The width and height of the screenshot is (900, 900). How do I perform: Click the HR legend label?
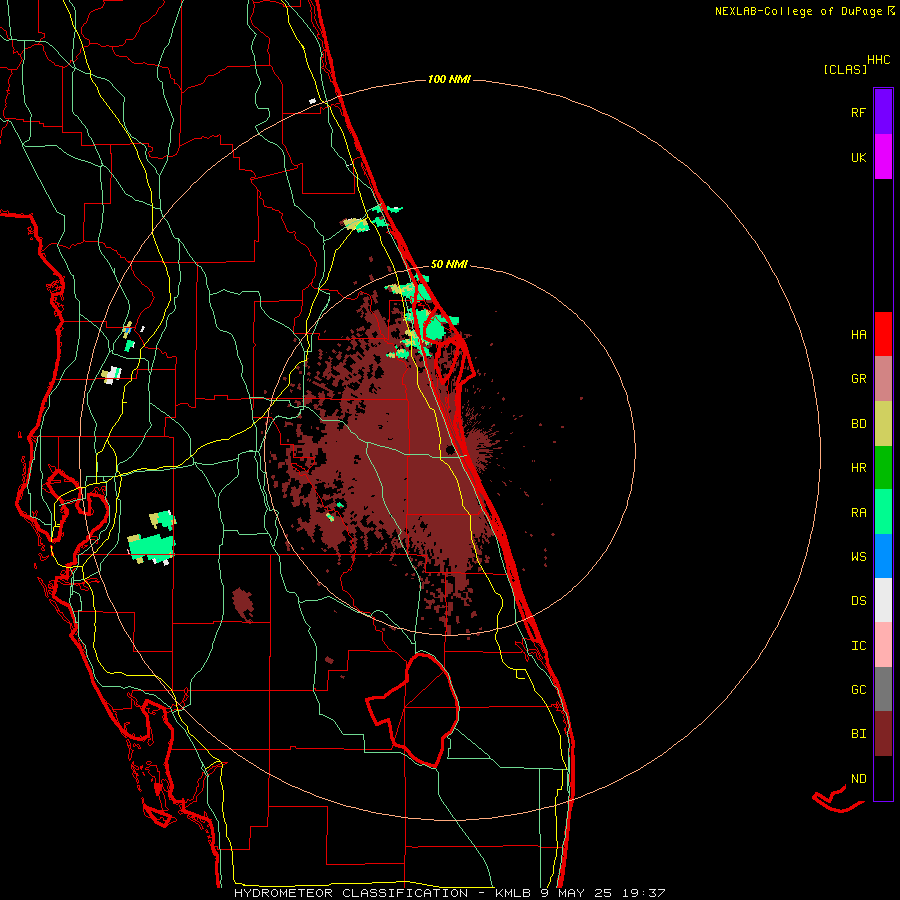tap(858, 468)
